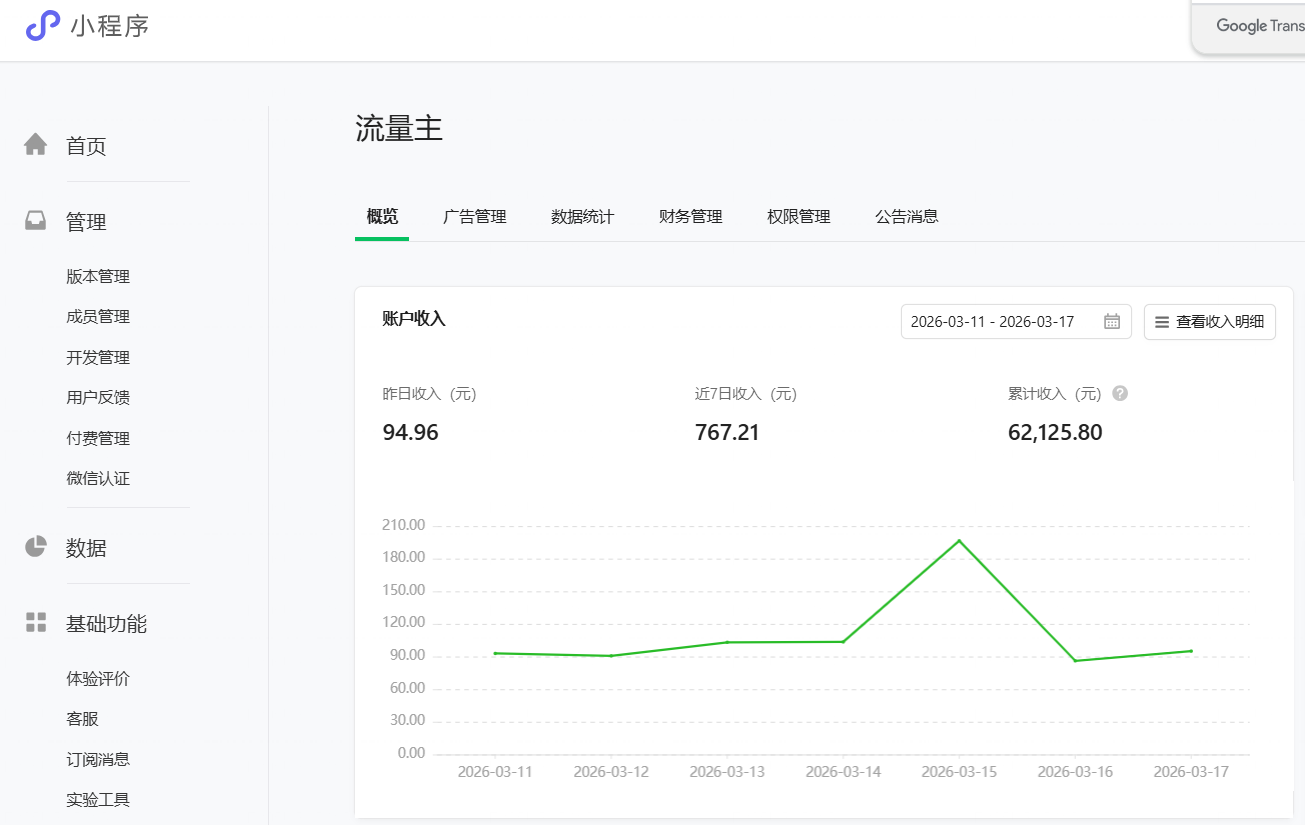Click the 基础功能 grid icon
This screenshot has width=1305, height=825.
click(34, 622)
